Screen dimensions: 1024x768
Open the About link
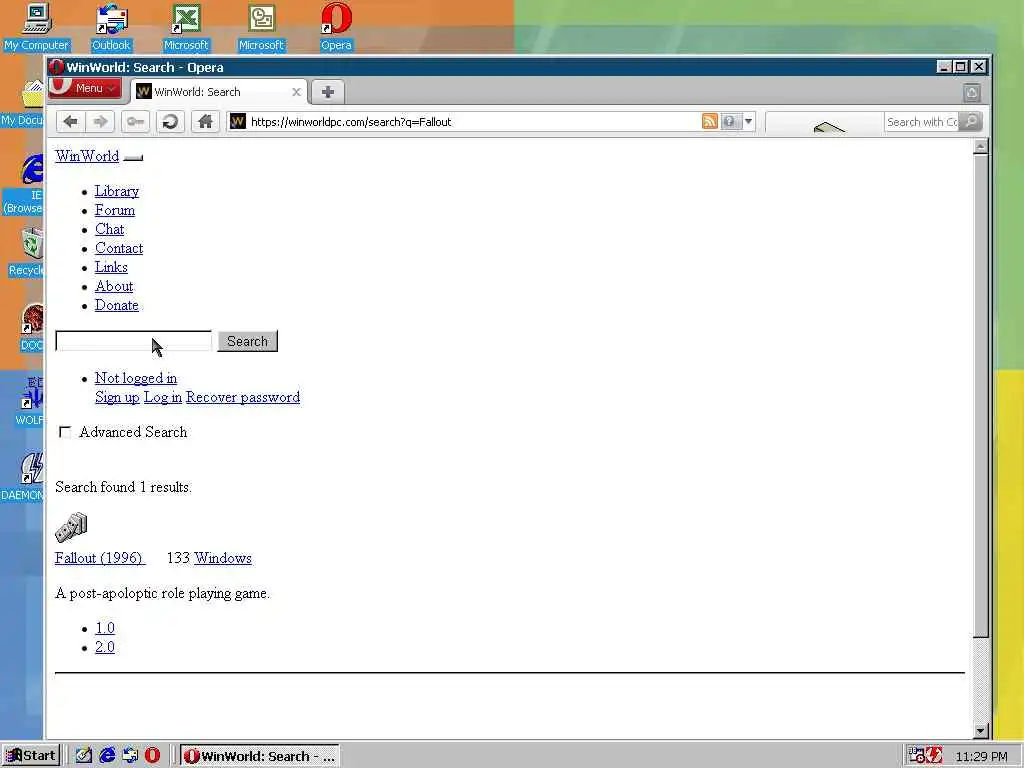click(114, 286)
